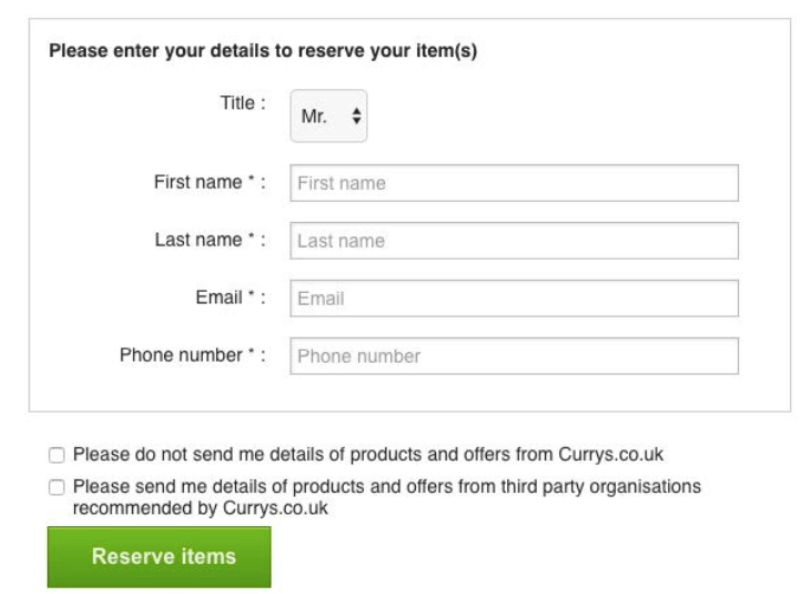Image resolution: width=801 pixels, height=594 pixels.
Task: Click the required asterisk beside Phone number
Action: click(251, 353)
